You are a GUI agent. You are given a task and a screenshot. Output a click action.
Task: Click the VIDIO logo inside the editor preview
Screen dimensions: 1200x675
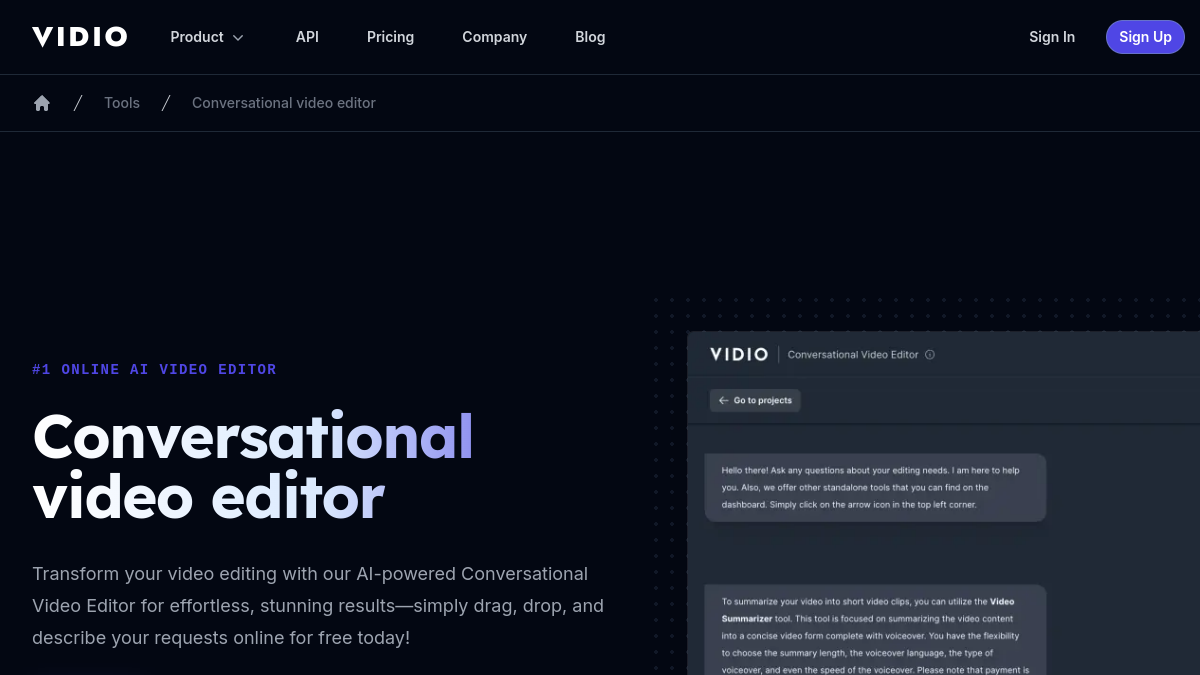739,354
